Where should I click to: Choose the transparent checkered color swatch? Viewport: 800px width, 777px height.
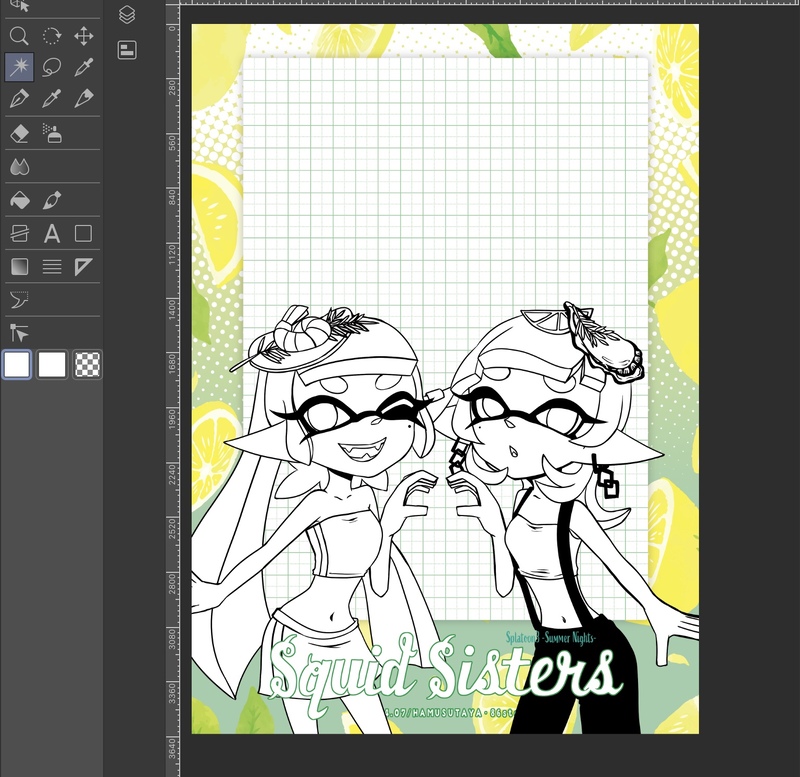(x=87, y=364)
